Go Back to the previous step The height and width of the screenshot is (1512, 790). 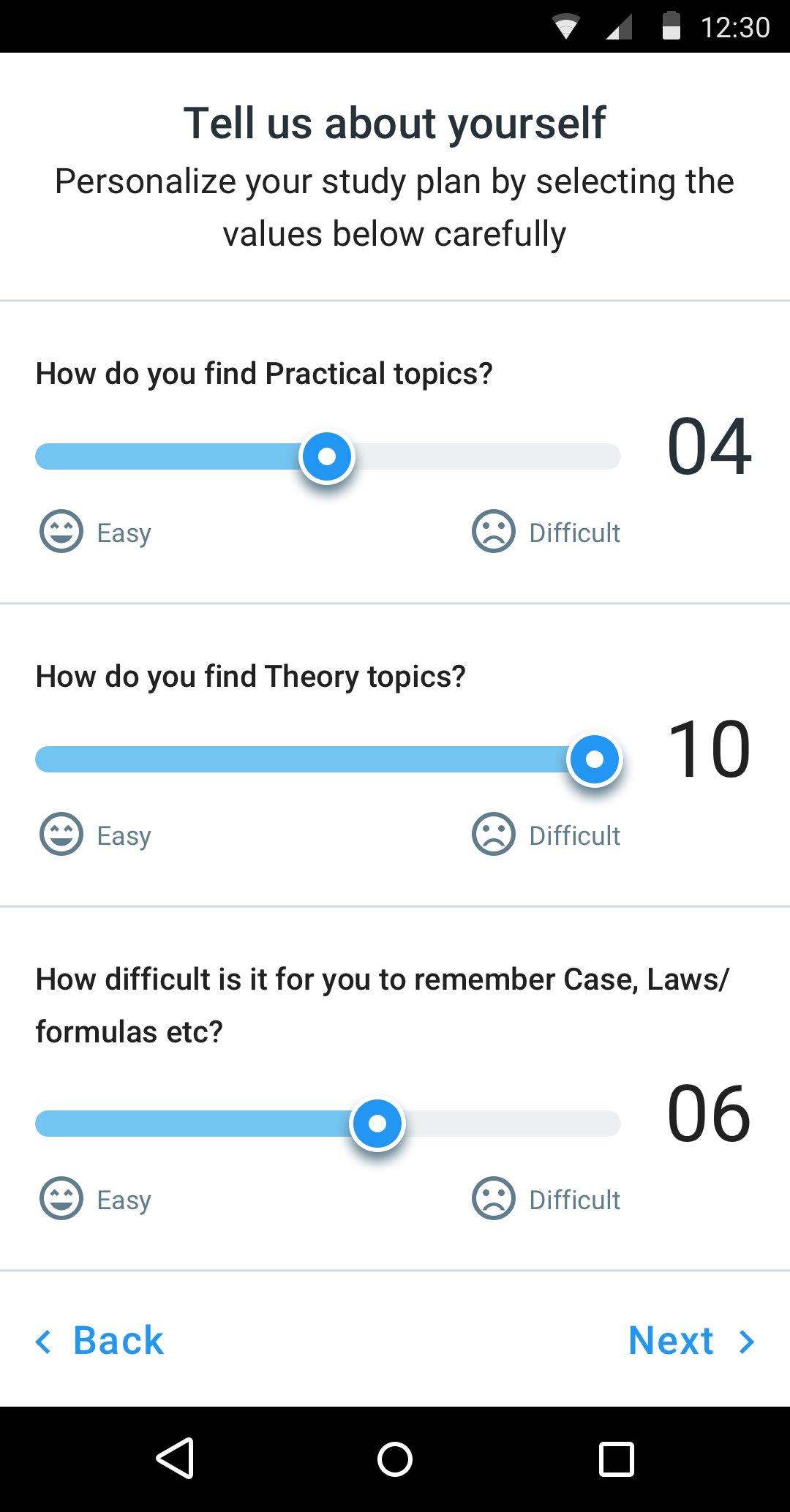coord(118,1341)
